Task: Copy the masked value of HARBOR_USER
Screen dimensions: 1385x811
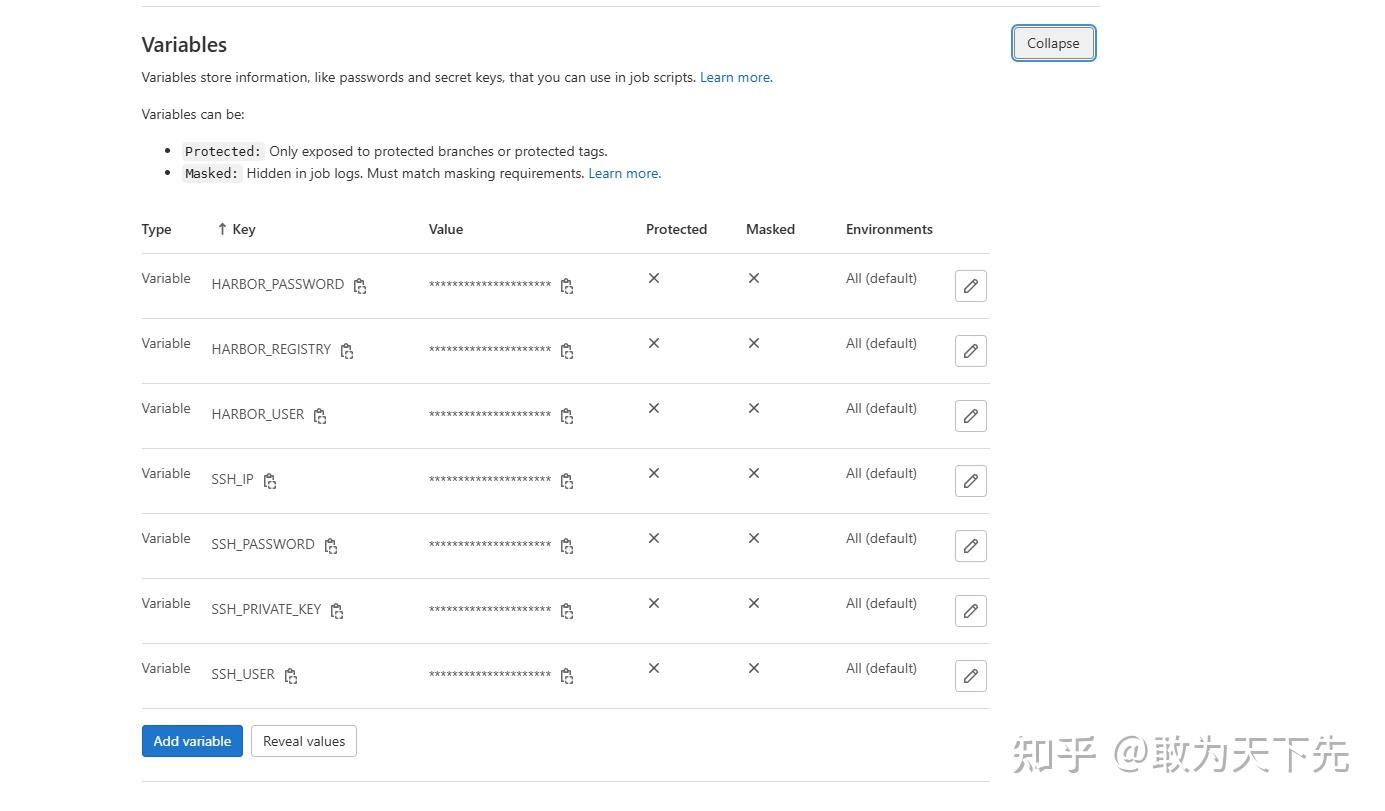Action: [x=567, y=416]
